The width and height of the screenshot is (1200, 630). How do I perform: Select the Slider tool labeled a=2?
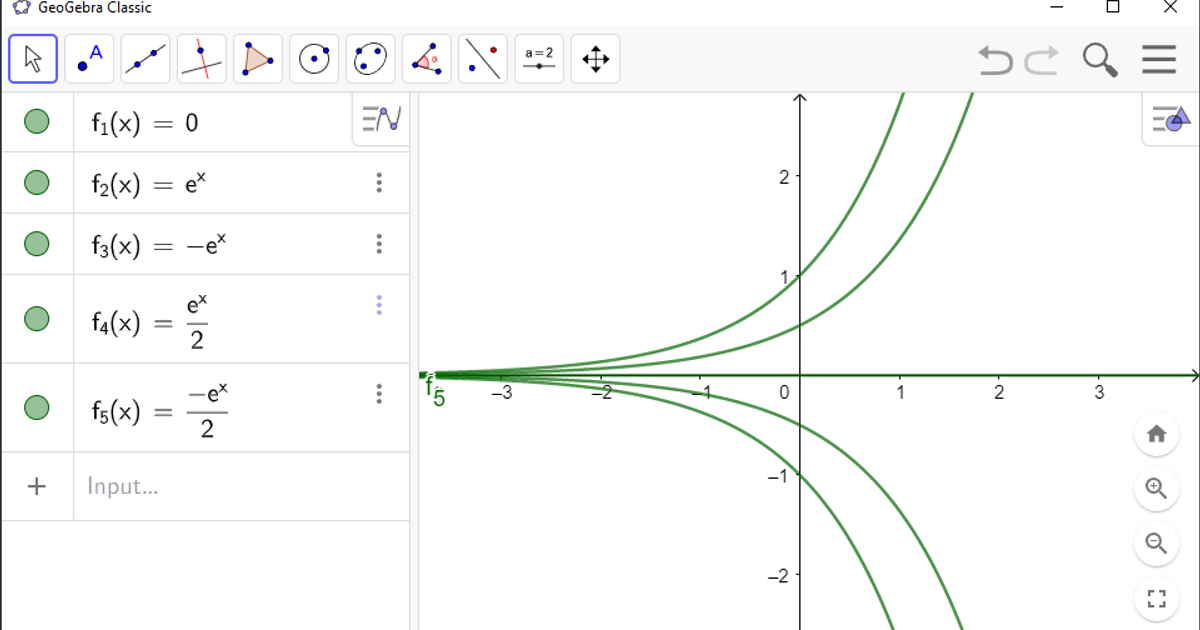coord(539,59)
